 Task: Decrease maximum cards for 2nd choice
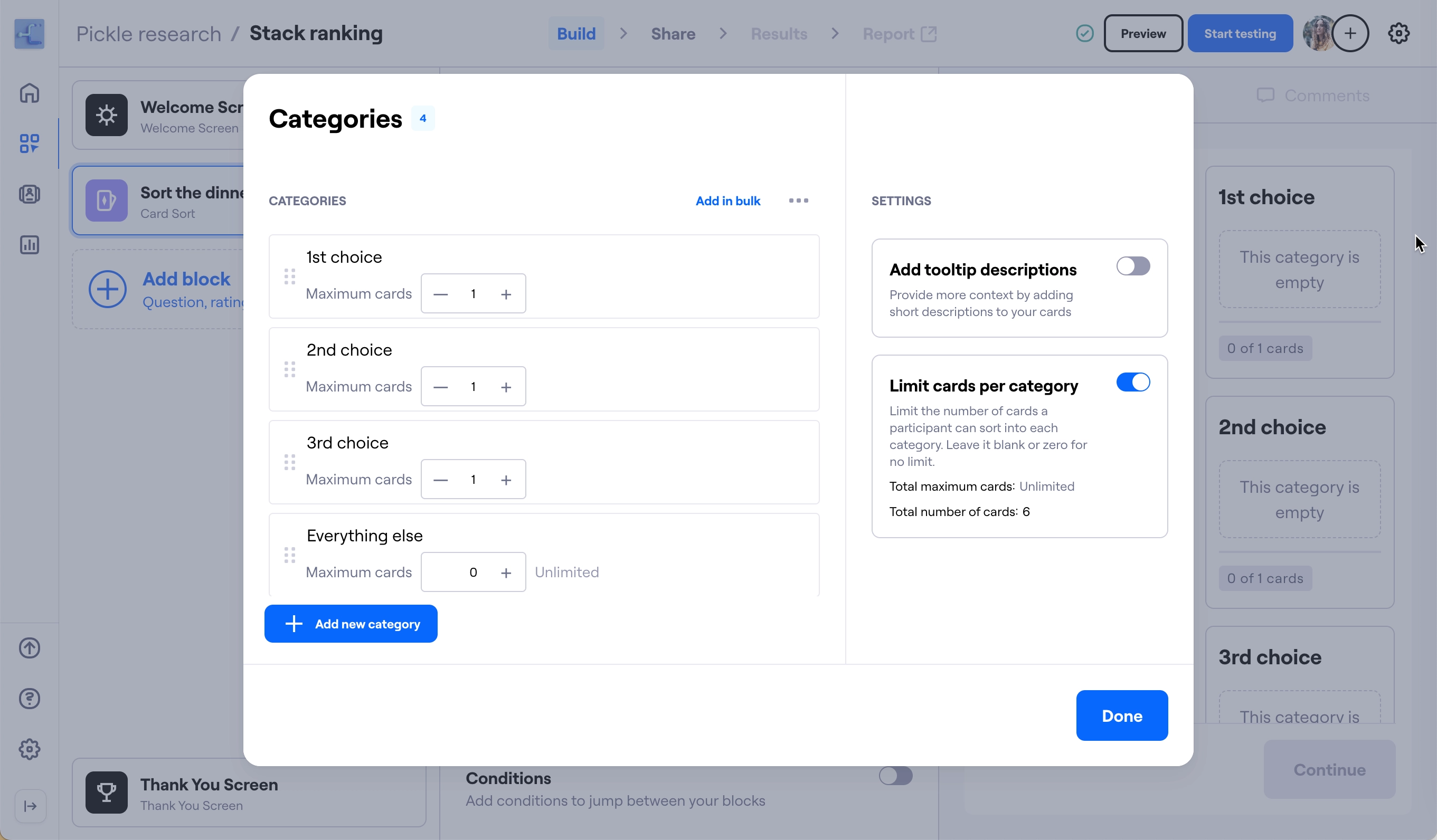(x=440, y=387)
